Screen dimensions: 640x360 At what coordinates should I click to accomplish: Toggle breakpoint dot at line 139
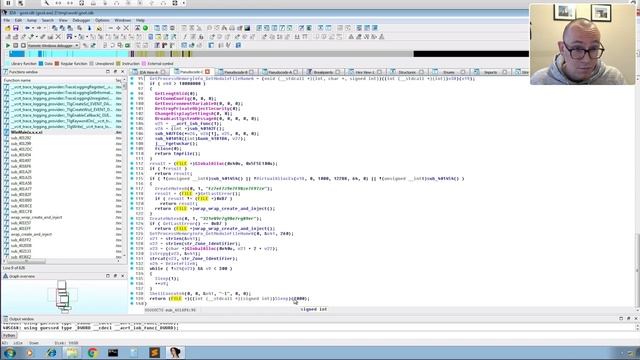point(132,299)
